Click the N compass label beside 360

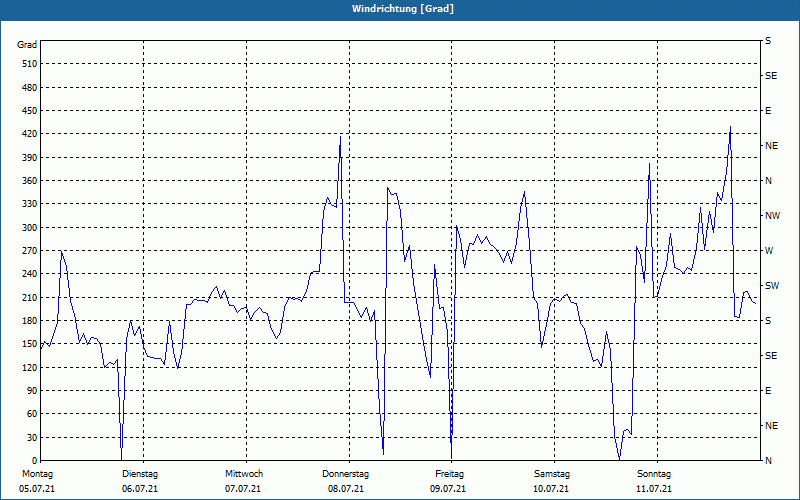click(x=768, y=181)
